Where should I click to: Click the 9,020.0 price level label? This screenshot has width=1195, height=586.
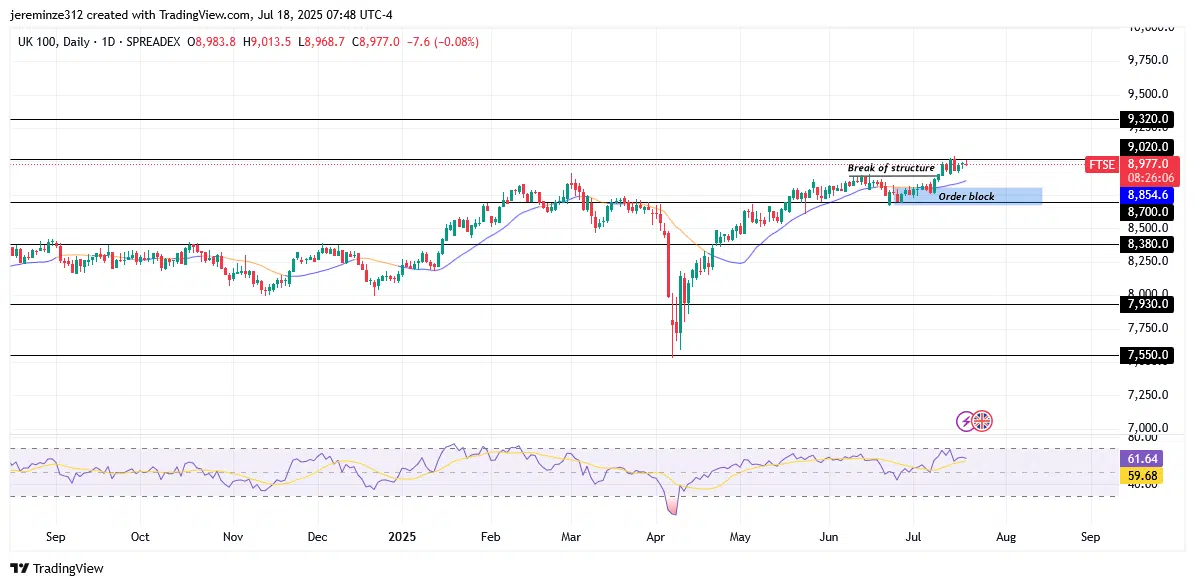tap(1148, 147)
